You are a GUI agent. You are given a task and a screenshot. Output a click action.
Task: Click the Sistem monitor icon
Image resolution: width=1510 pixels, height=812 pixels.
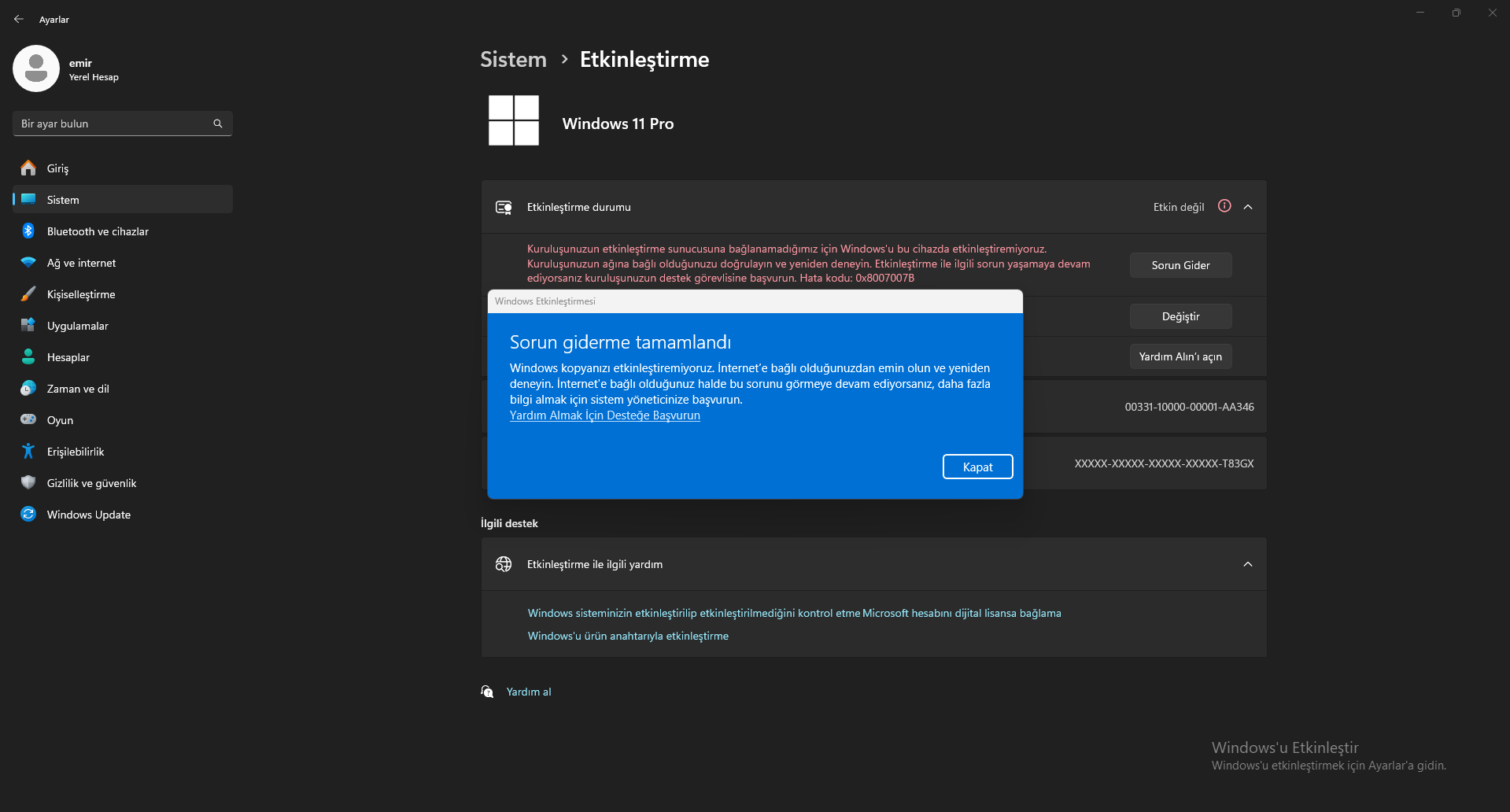tap(28, 200)
